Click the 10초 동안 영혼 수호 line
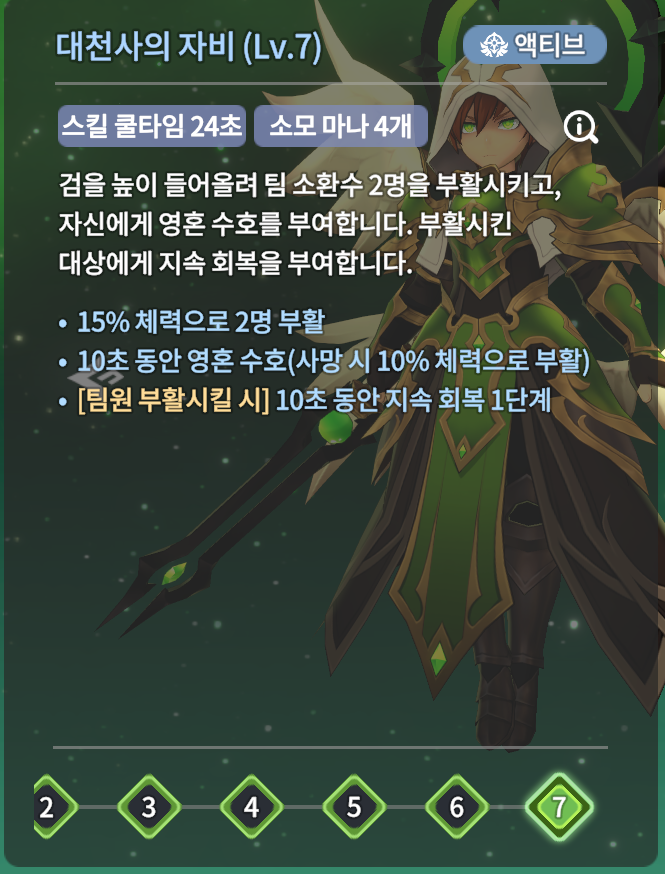This screenshot has width=665, height=874. 333,362
